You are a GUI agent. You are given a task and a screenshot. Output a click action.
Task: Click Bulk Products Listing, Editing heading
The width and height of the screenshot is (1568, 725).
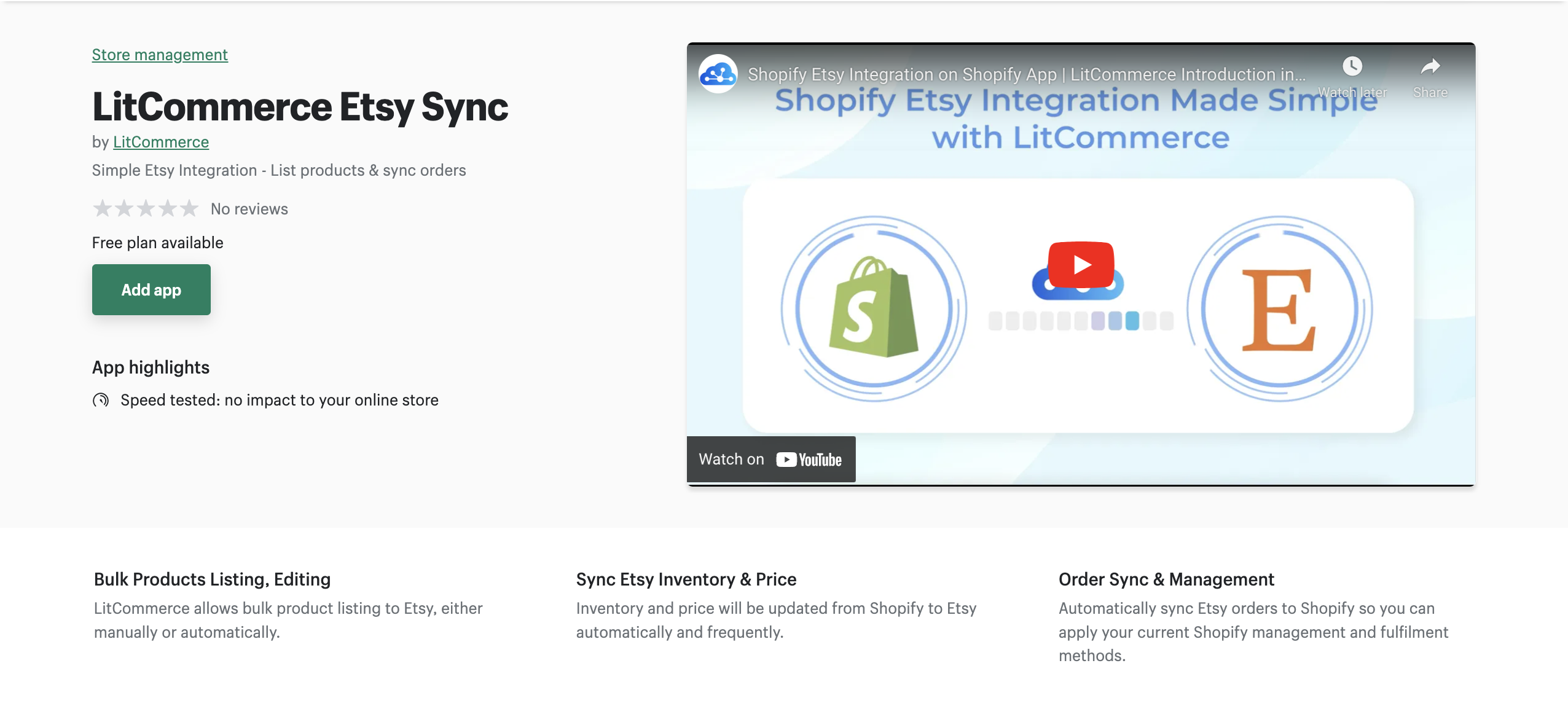coord(213,579)
